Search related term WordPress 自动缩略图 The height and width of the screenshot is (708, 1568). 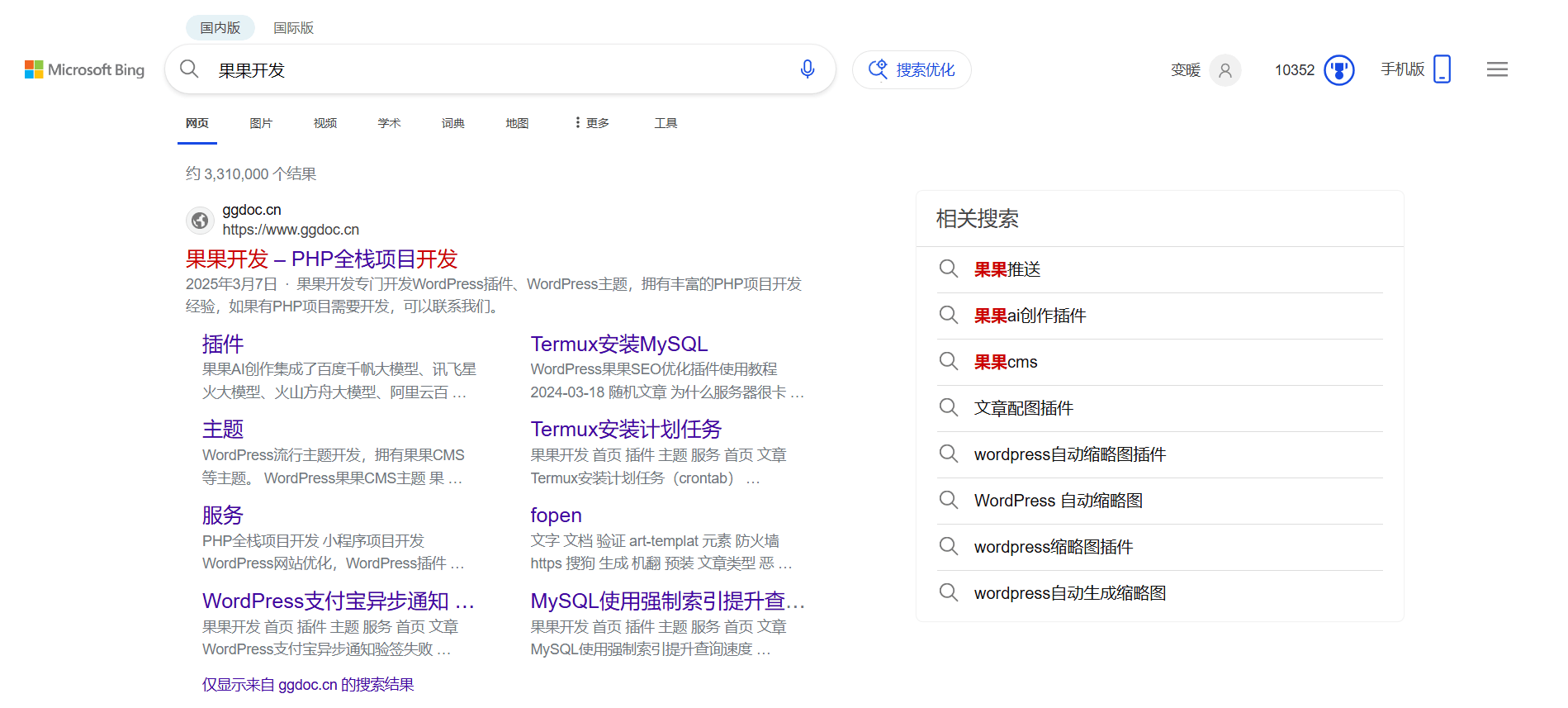(x=1059, y=500)
